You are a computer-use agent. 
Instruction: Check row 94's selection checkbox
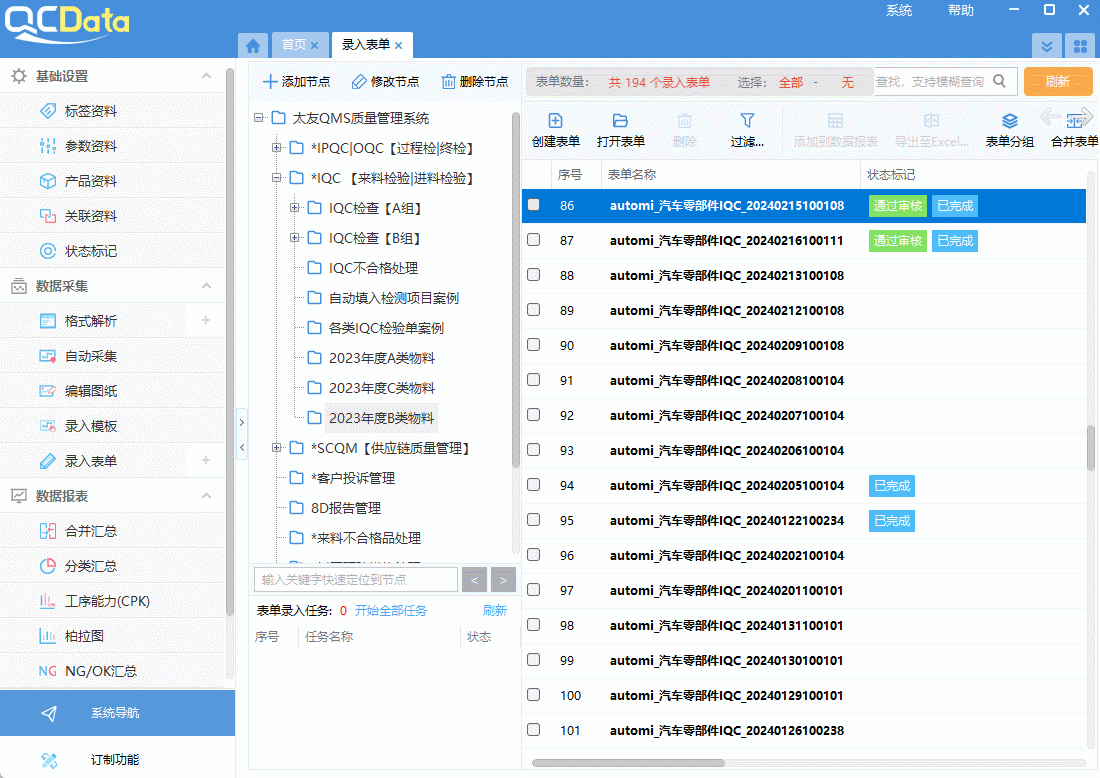coord(533,484)
